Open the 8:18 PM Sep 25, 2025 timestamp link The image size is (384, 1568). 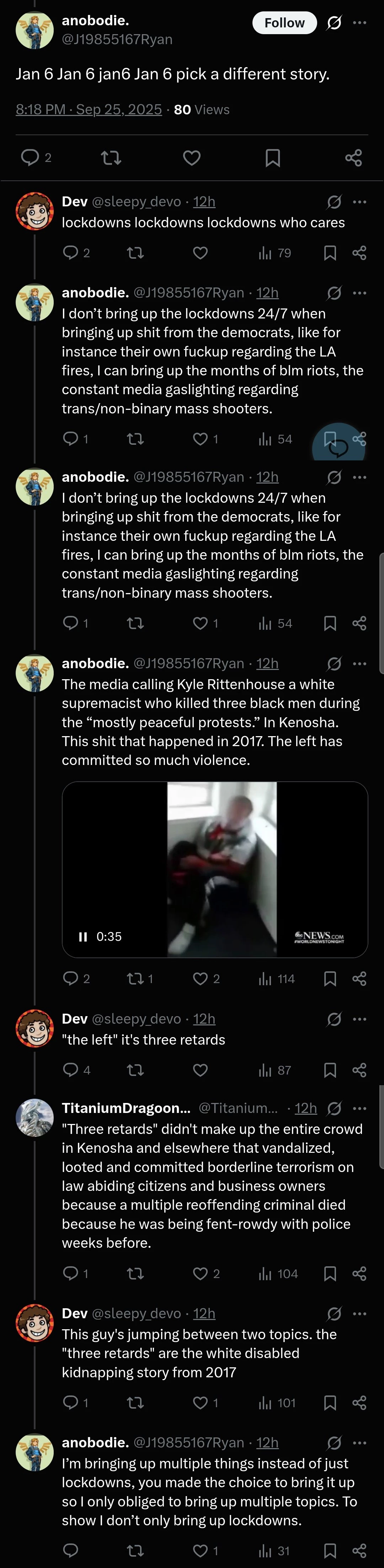click(x=89, y=110)
